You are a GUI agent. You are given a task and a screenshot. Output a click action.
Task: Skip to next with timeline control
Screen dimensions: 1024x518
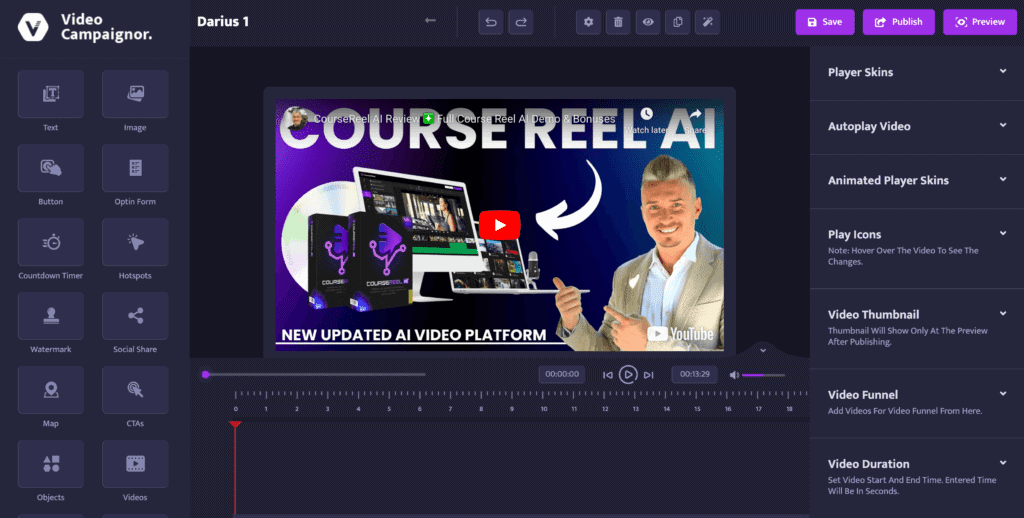click(648, 375)
